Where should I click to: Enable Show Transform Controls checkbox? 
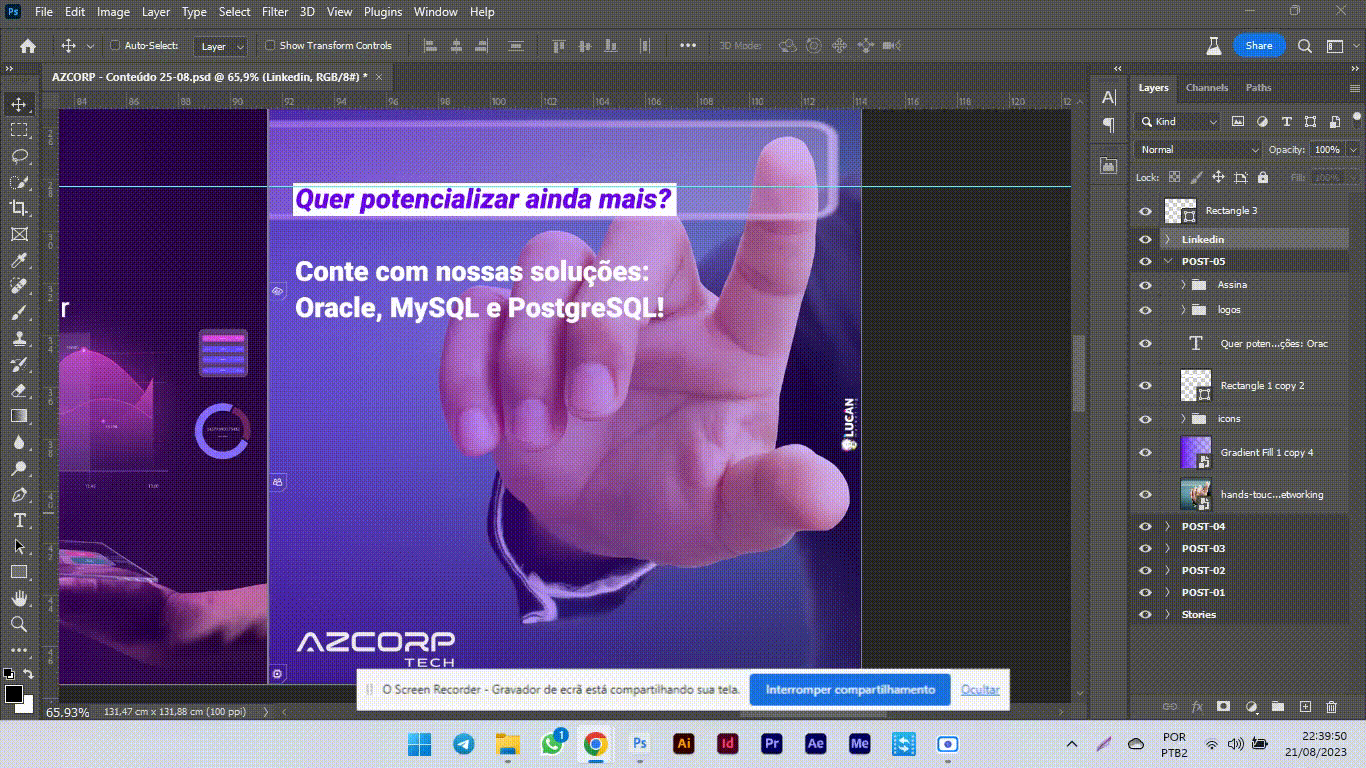coord(270,46)
